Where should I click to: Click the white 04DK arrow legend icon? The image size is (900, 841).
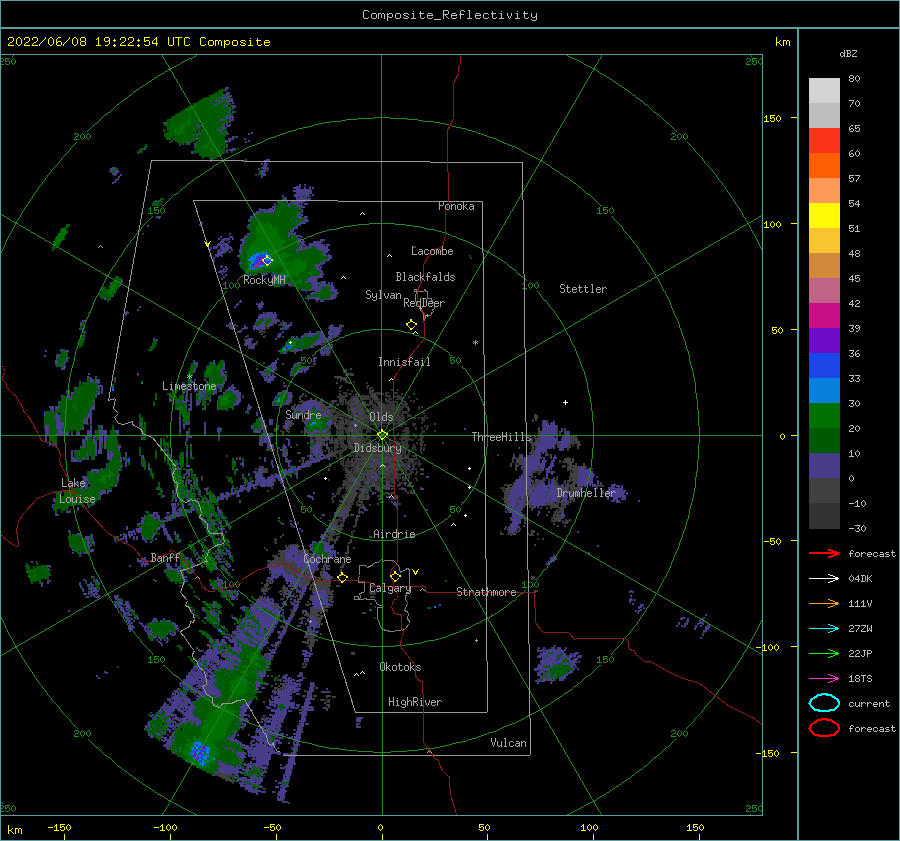tap(824, 579)
